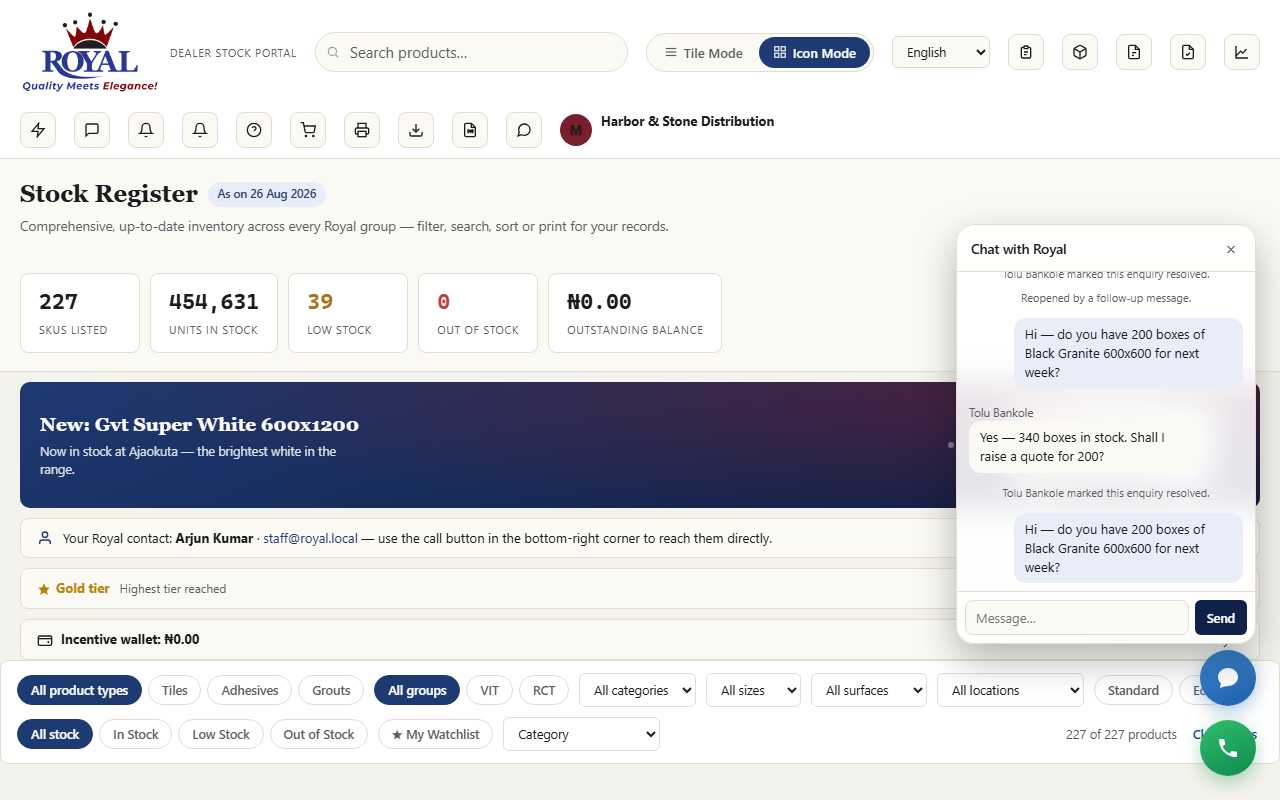1280x800 pixels.
Task: Click the Low Stock 39 stat card
Action: coord(348,313)
